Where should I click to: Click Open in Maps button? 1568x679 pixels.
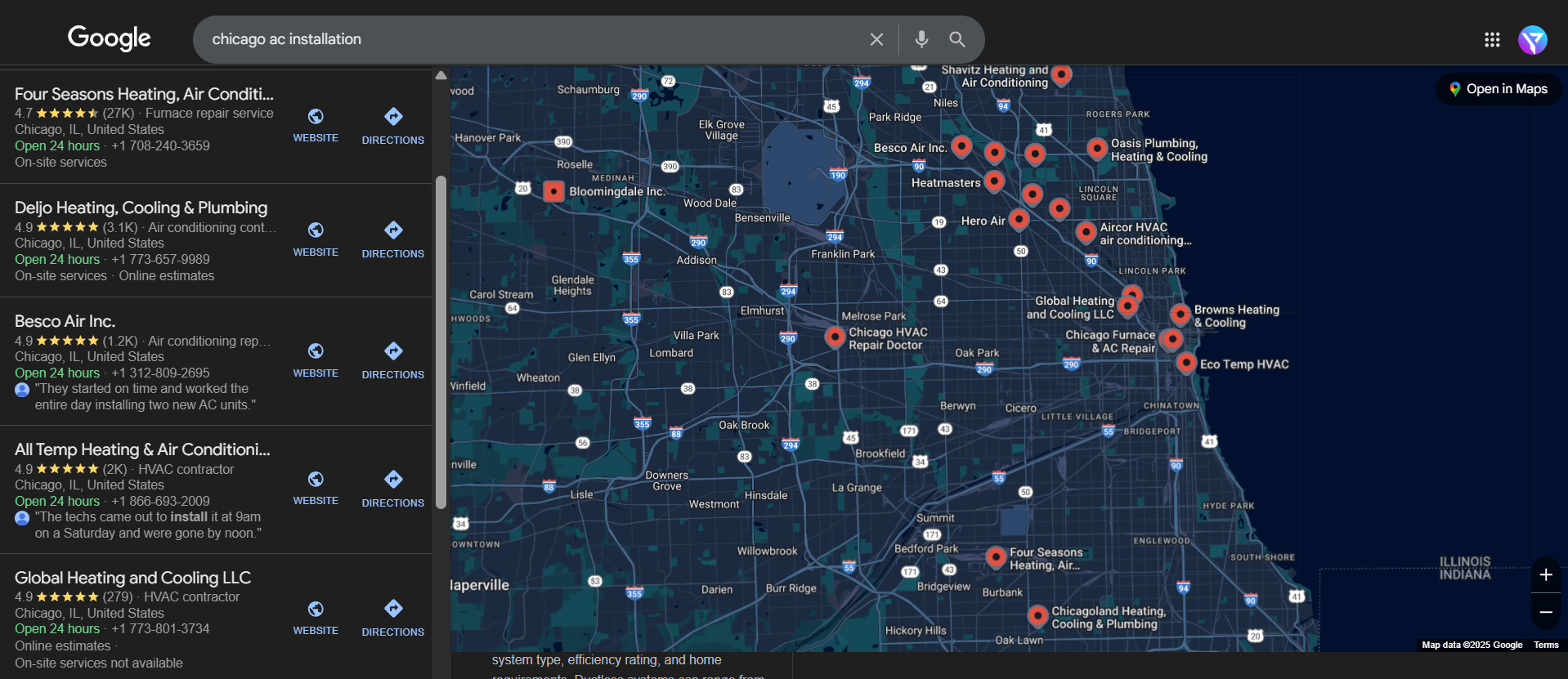(1499, 89)
